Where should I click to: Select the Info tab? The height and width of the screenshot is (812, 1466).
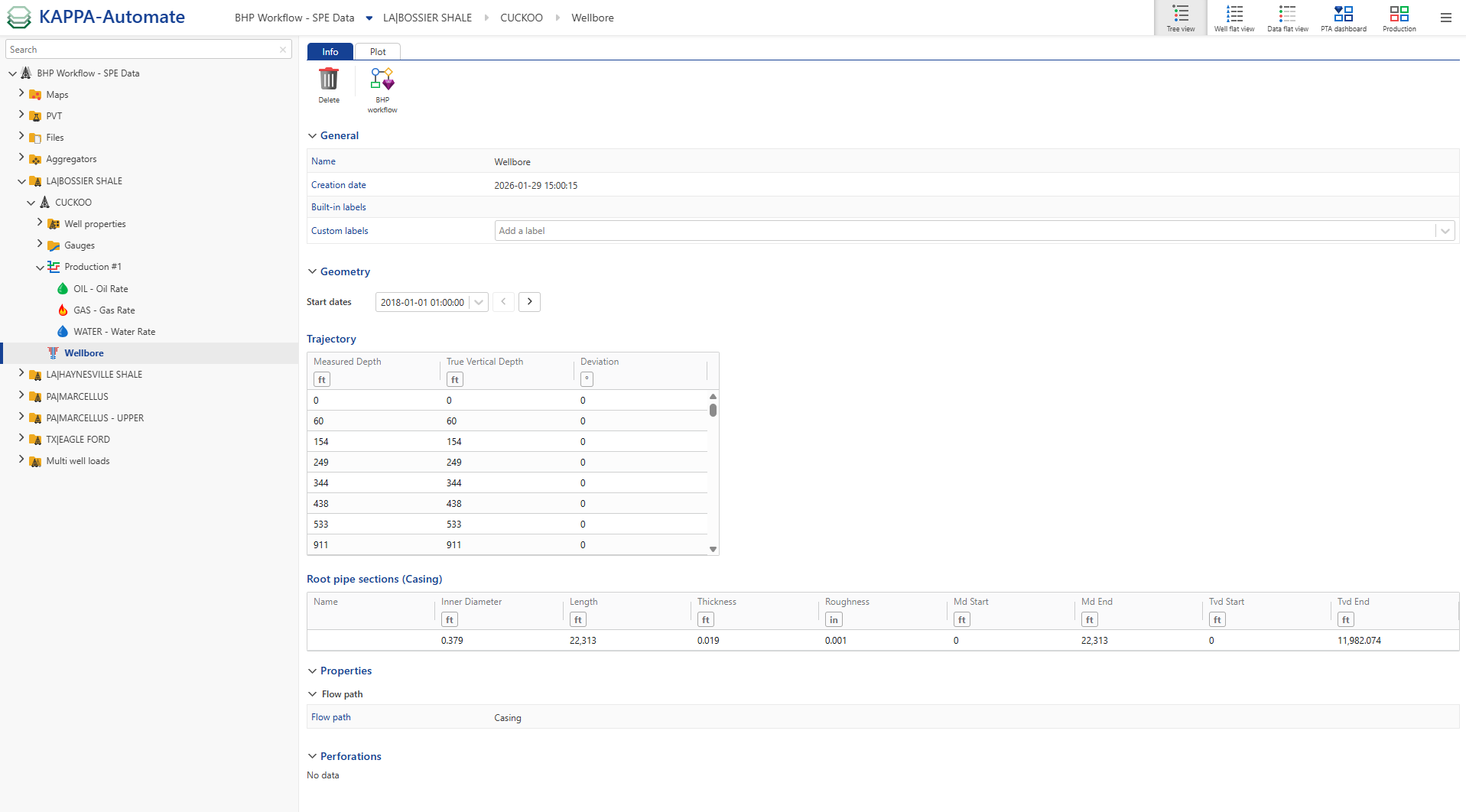330,52
